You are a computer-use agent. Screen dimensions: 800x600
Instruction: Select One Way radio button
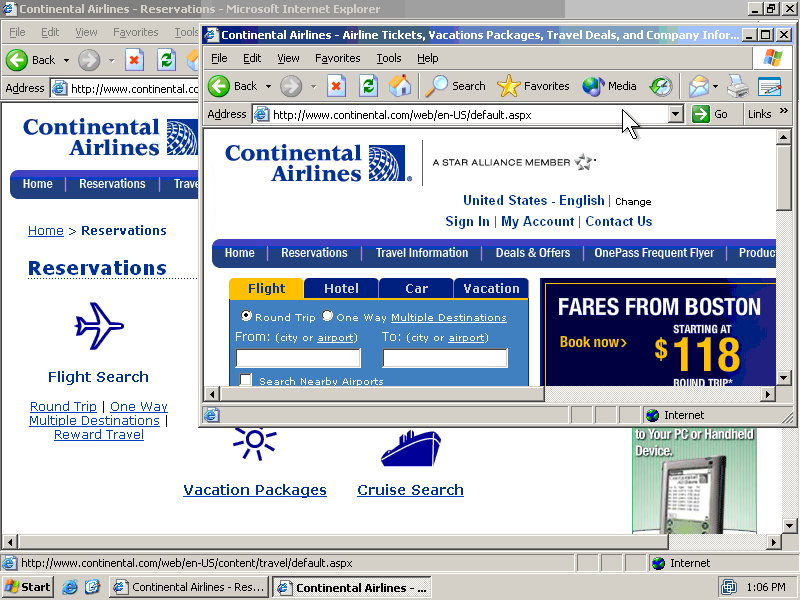click(x=328, y=316)
